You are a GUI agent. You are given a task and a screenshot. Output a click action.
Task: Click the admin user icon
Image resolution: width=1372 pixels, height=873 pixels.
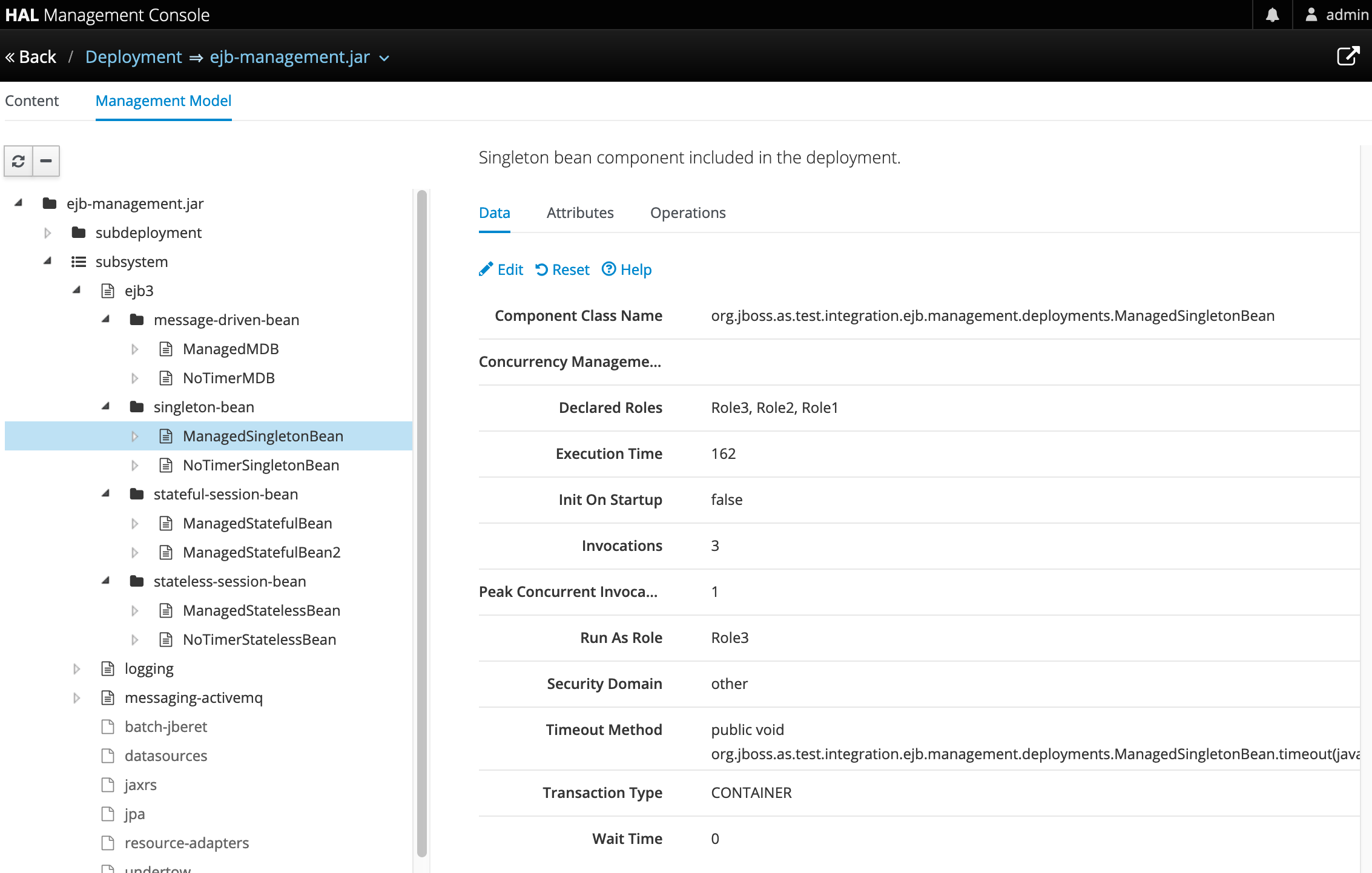[1311, 15]
